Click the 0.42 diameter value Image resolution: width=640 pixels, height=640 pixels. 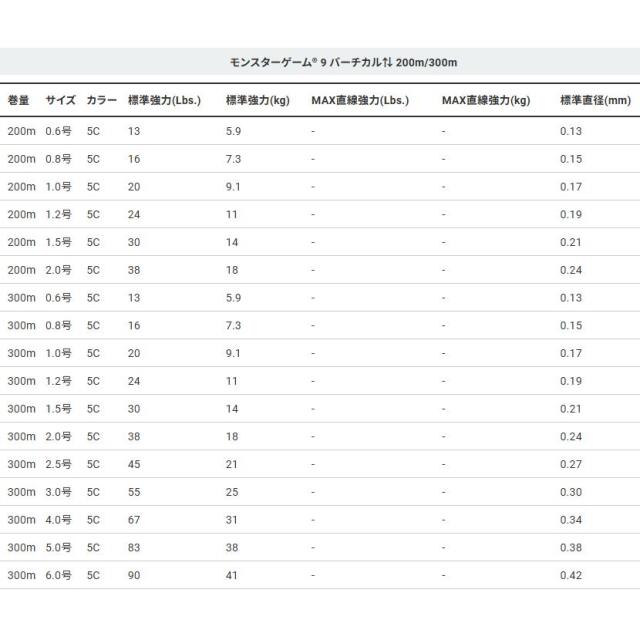pos(571,575)
